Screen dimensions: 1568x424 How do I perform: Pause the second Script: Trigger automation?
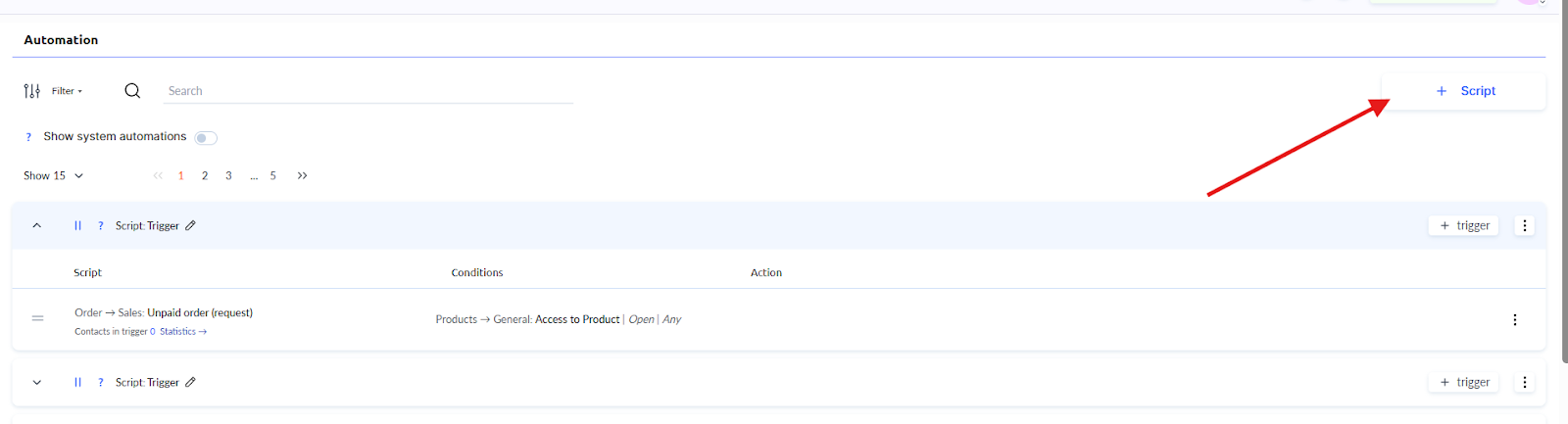click(78, 383)
